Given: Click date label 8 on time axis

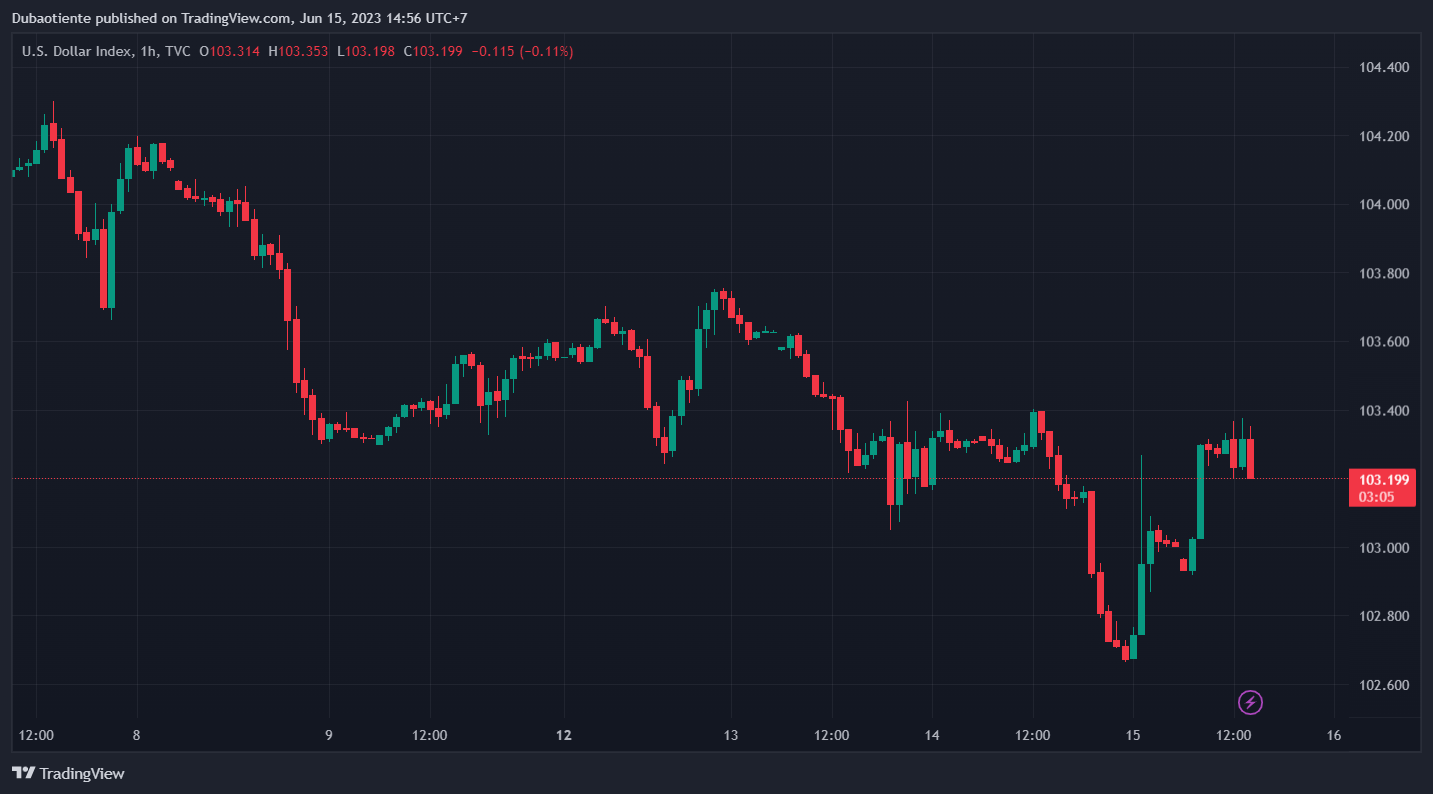Looking at the screenshot, I should 136,735.
